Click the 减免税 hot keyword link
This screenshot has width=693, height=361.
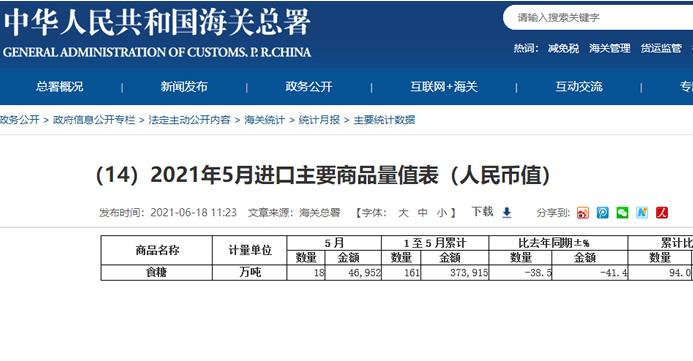pos(564,48)
